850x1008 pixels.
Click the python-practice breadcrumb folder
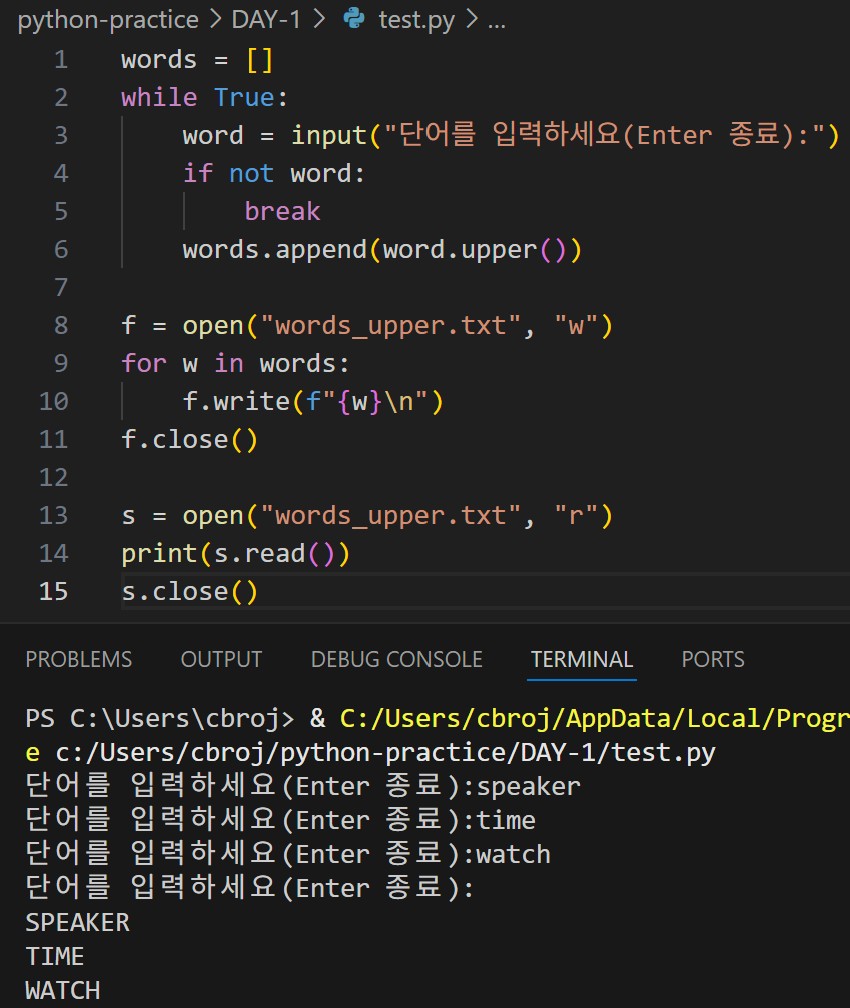pyautogui.click(x=108, y=20)
